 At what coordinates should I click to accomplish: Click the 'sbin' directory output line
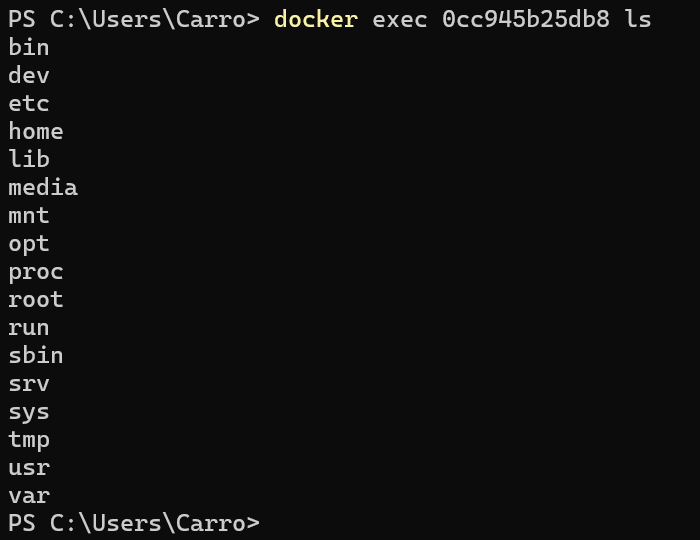pos(36,356)
